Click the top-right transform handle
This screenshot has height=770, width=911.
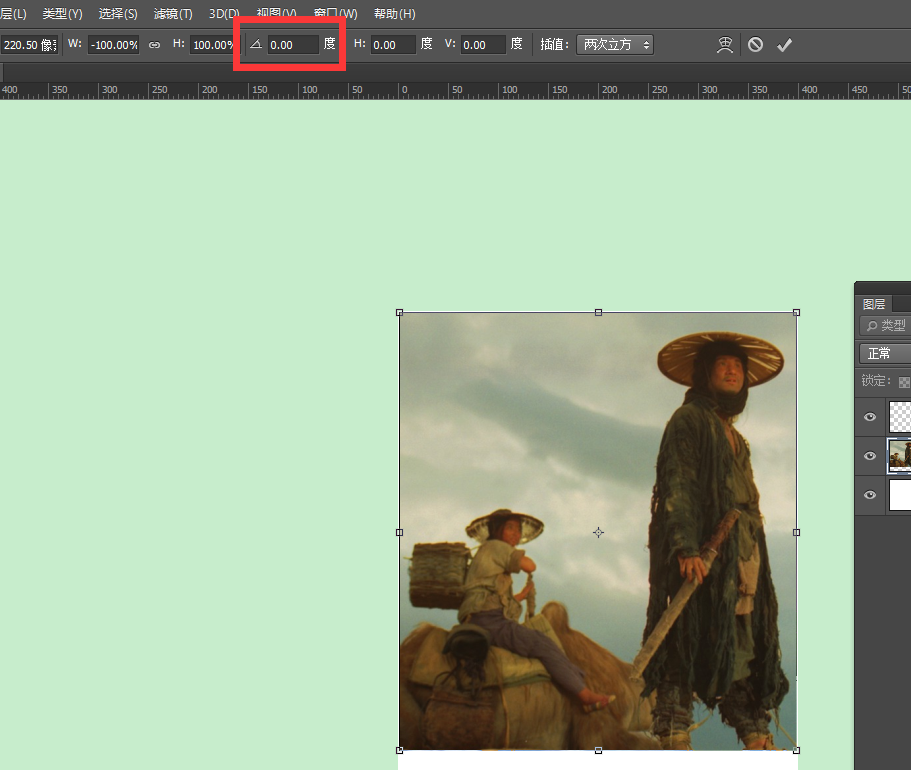[x=797, y=313]
